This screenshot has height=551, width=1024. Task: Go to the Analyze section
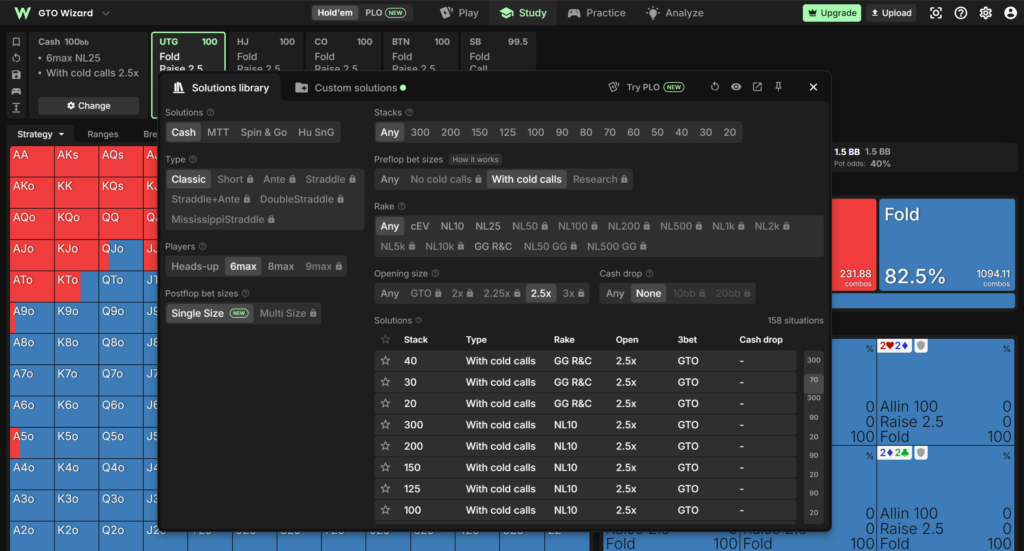pos(675,13)
